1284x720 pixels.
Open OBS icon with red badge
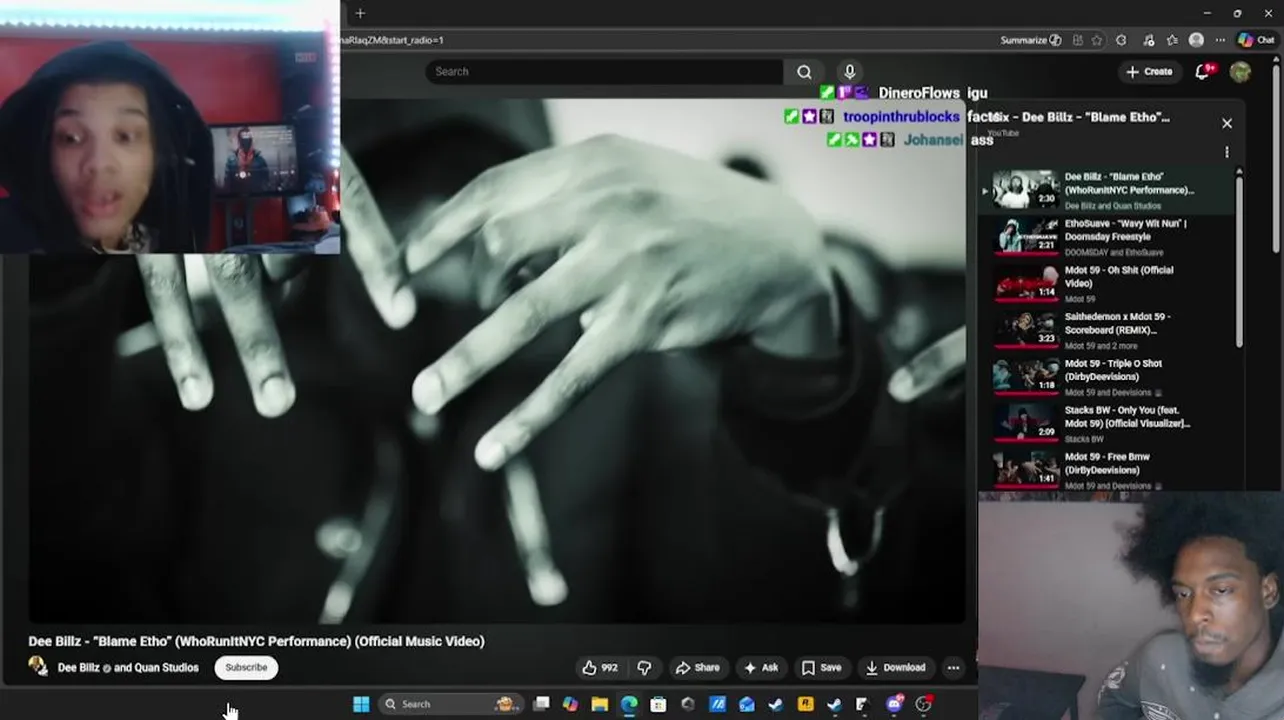point(924,704)
